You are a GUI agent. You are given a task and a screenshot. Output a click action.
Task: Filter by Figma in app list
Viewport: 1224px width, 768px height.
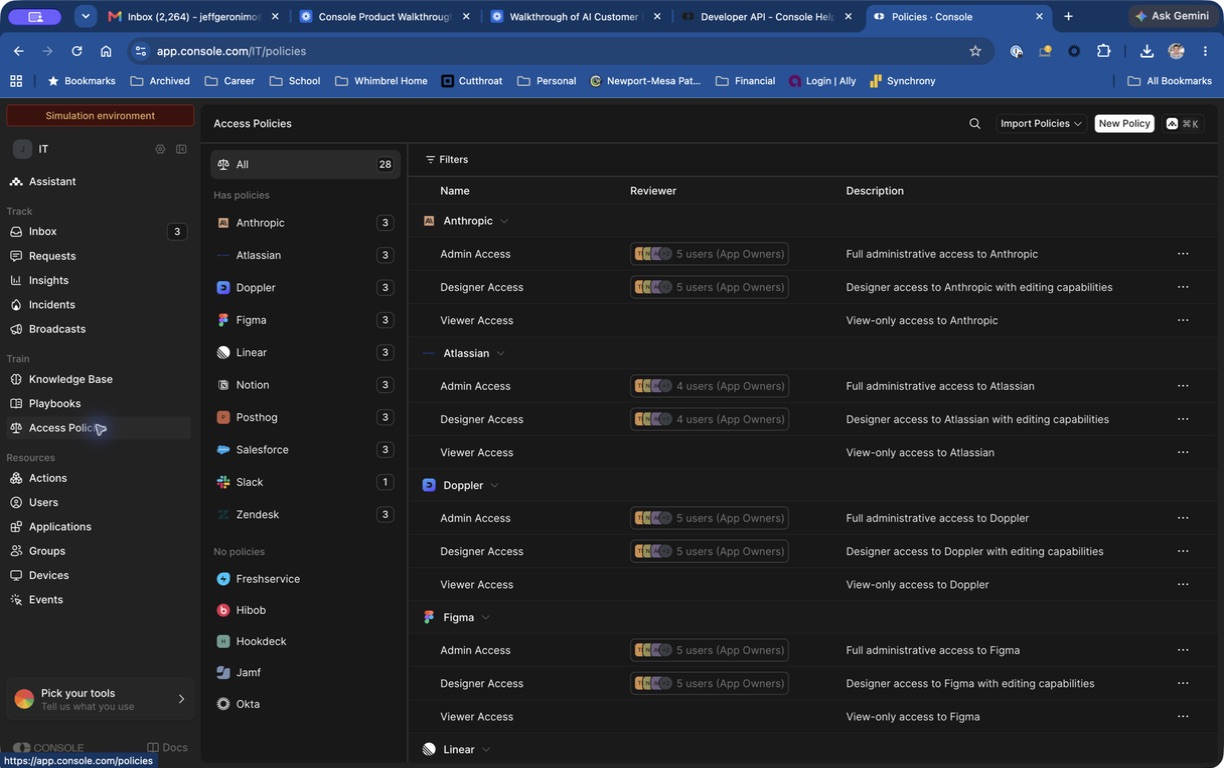click(305, 320)
